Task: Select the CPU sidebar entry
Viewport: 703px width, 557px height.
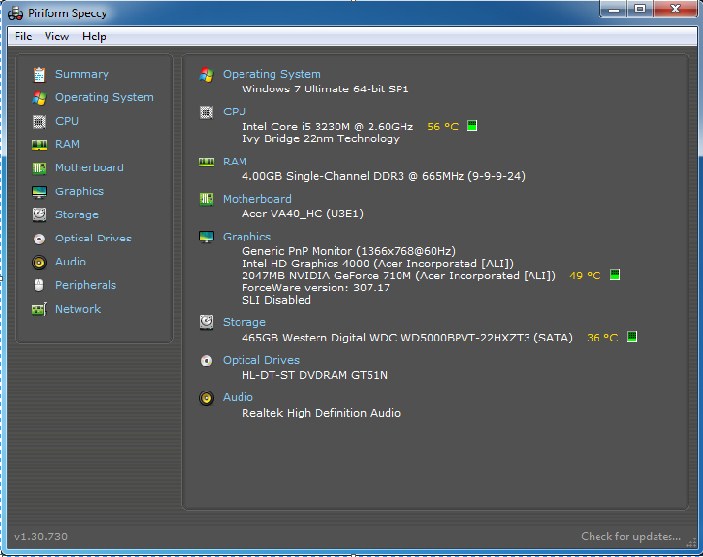Action: tap(67, 121)
